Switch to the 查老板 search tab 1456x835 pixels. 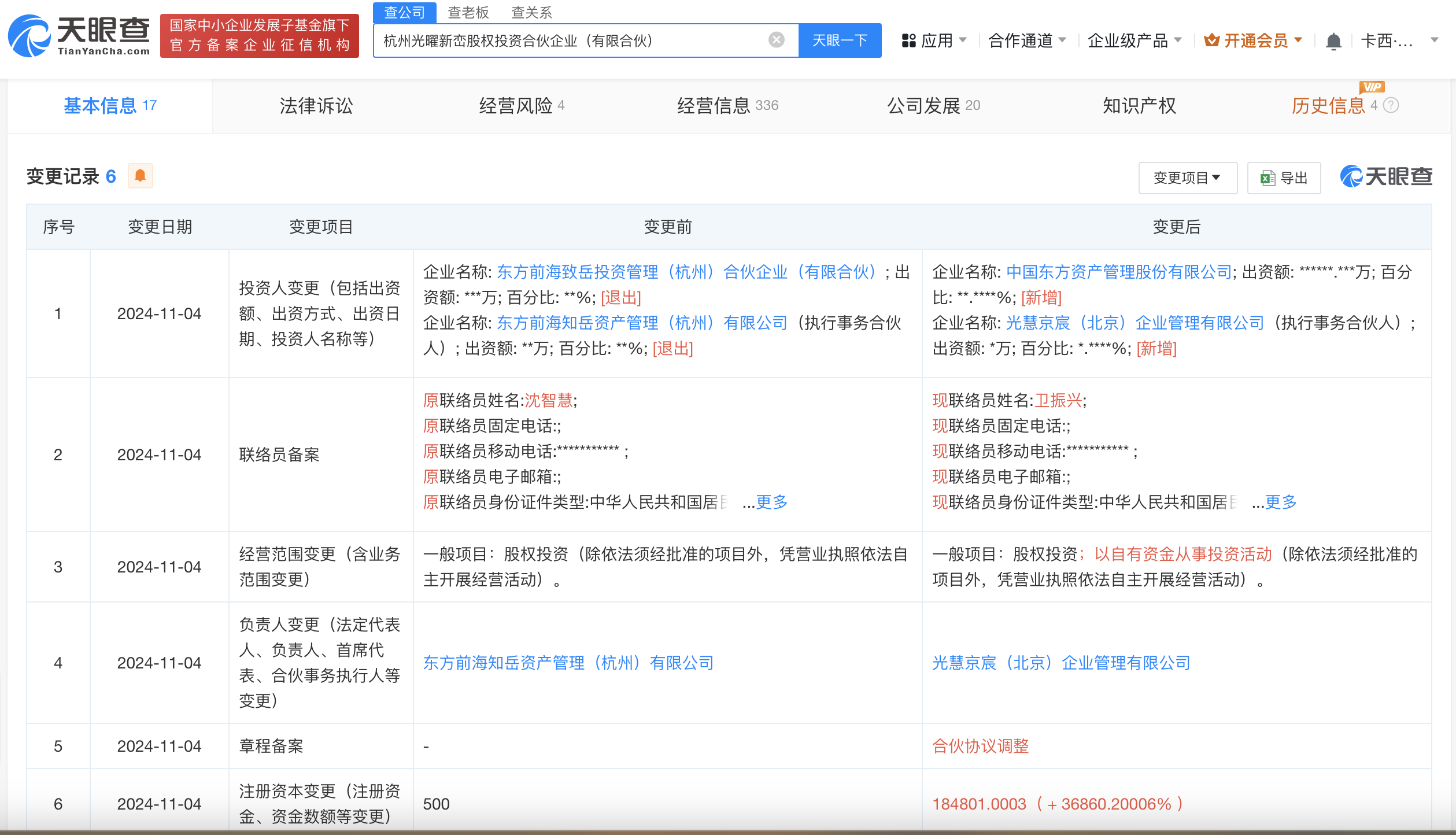pyautogui.click(x=468, y=12)
